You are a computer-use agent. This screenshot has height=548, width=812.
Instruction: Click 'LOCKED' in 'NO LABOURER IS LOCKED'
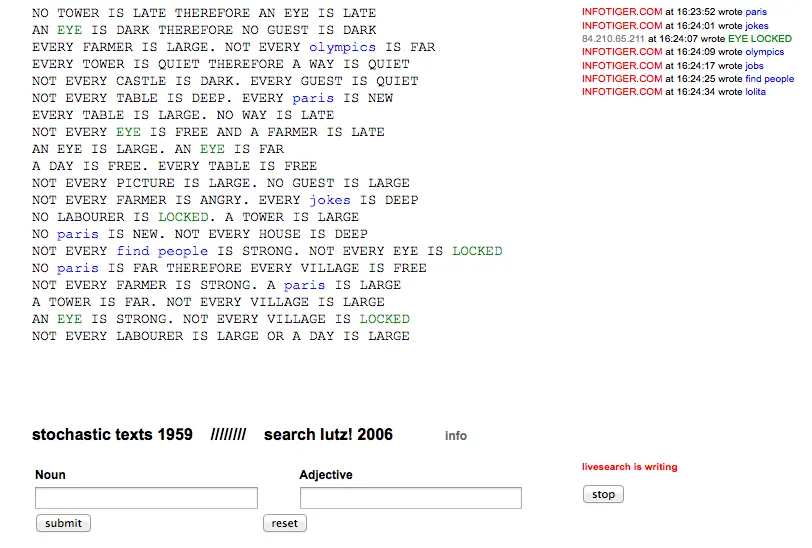click(183, 217)
